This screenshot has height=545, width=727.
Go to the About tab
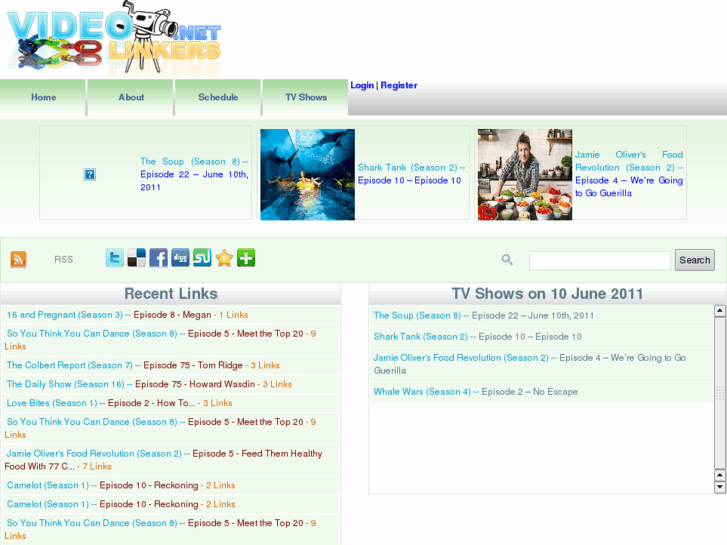[131, 97]
